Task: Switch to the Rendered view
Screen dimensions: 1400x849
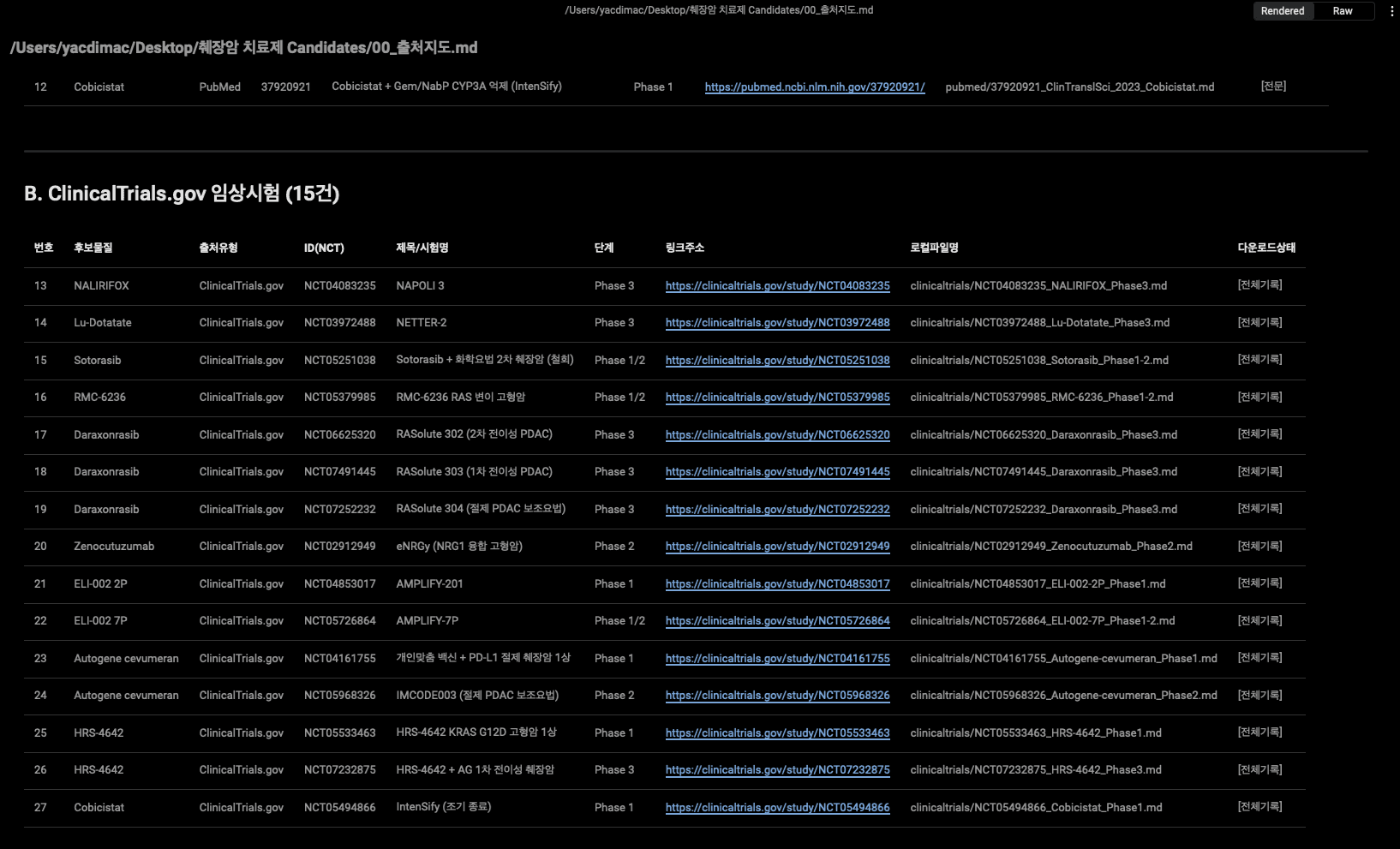Action: pos(1283,11)
